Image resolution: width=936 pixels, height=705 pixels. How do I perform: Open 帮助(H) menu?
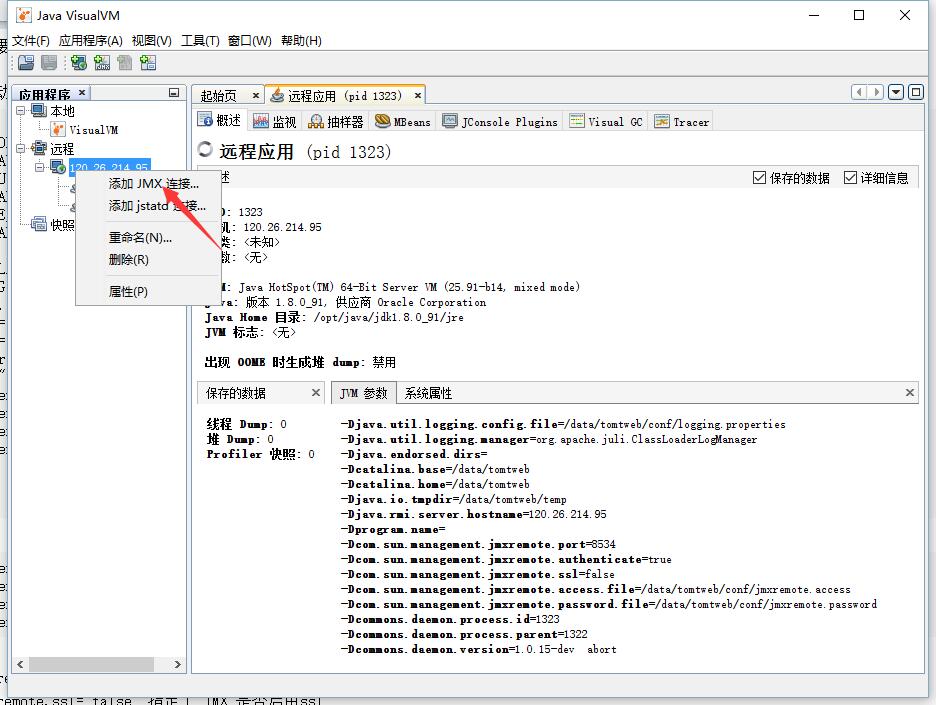pyautogui.click(x=301, y=41)
